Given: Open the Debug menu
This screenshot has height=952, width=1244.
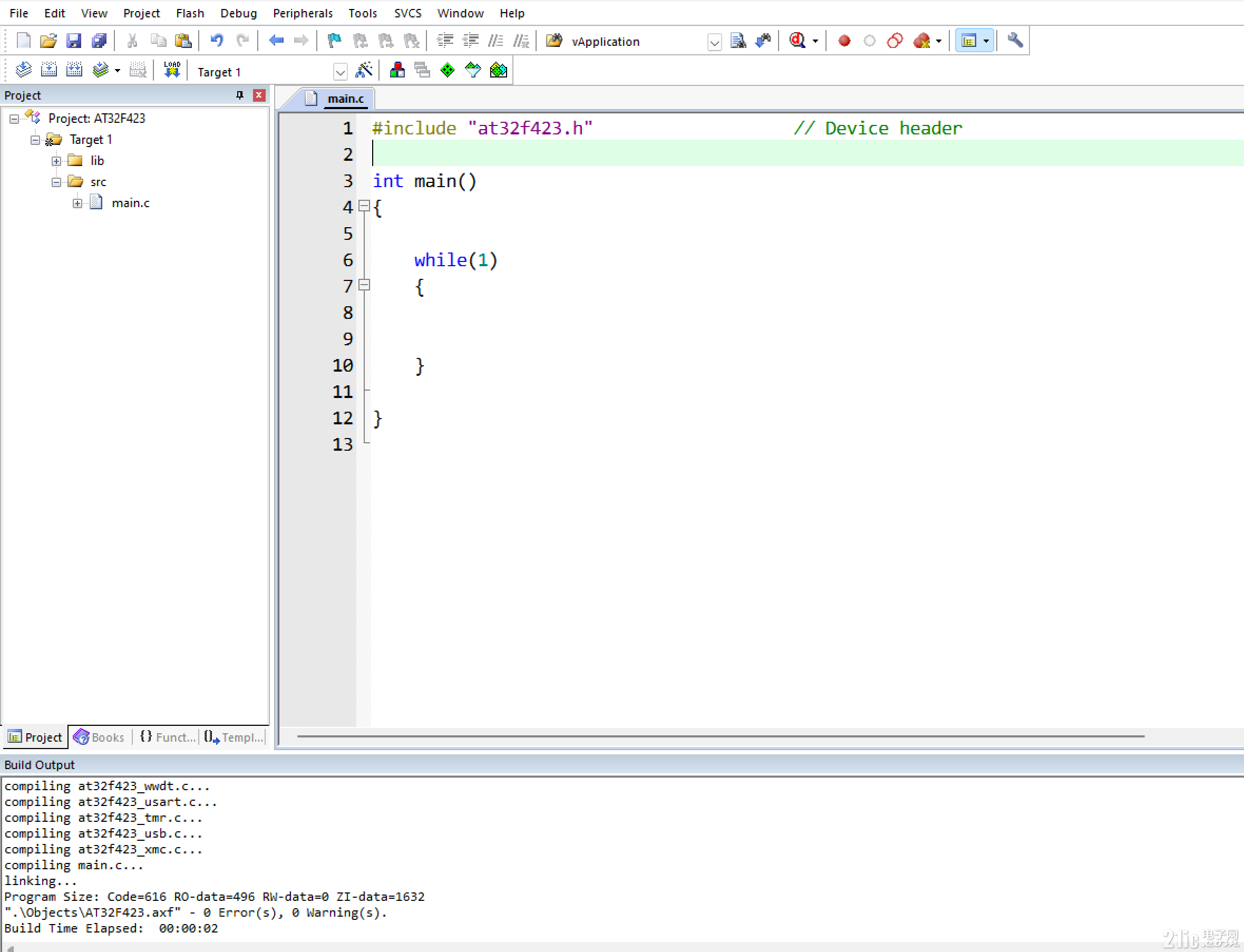Looking at the screenshot, I should tap(238, 13).
